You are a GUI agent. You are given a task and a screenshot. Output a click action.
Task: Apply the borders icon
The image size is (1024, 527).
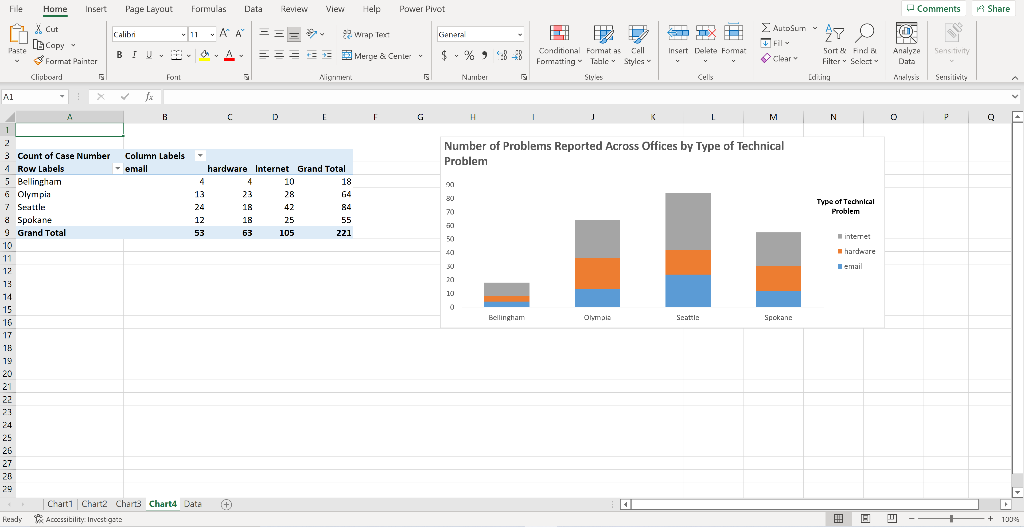pyautogui.click(x=176, y=56)
